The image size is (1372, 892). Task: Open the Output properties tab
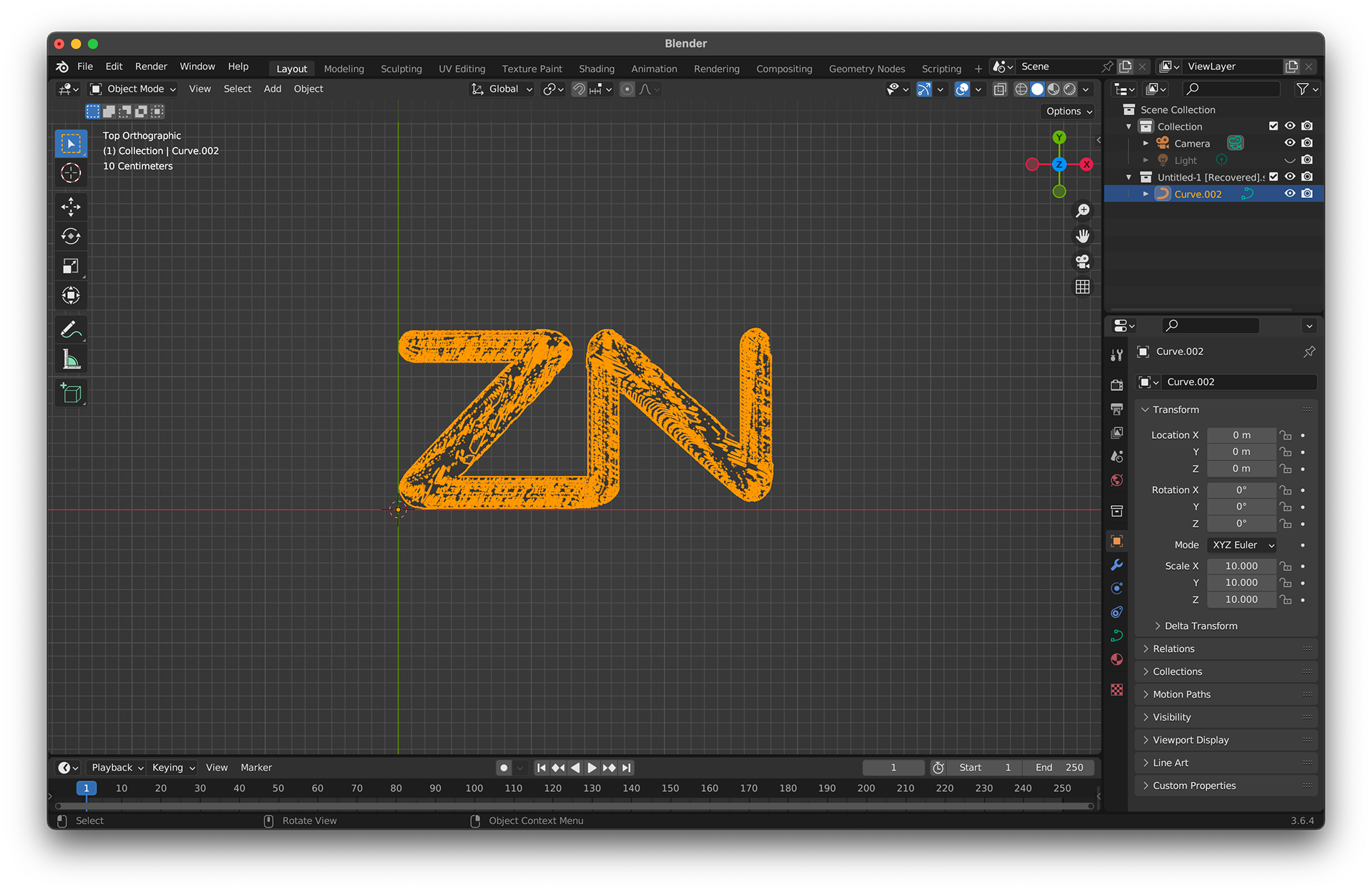(1117, 409)
